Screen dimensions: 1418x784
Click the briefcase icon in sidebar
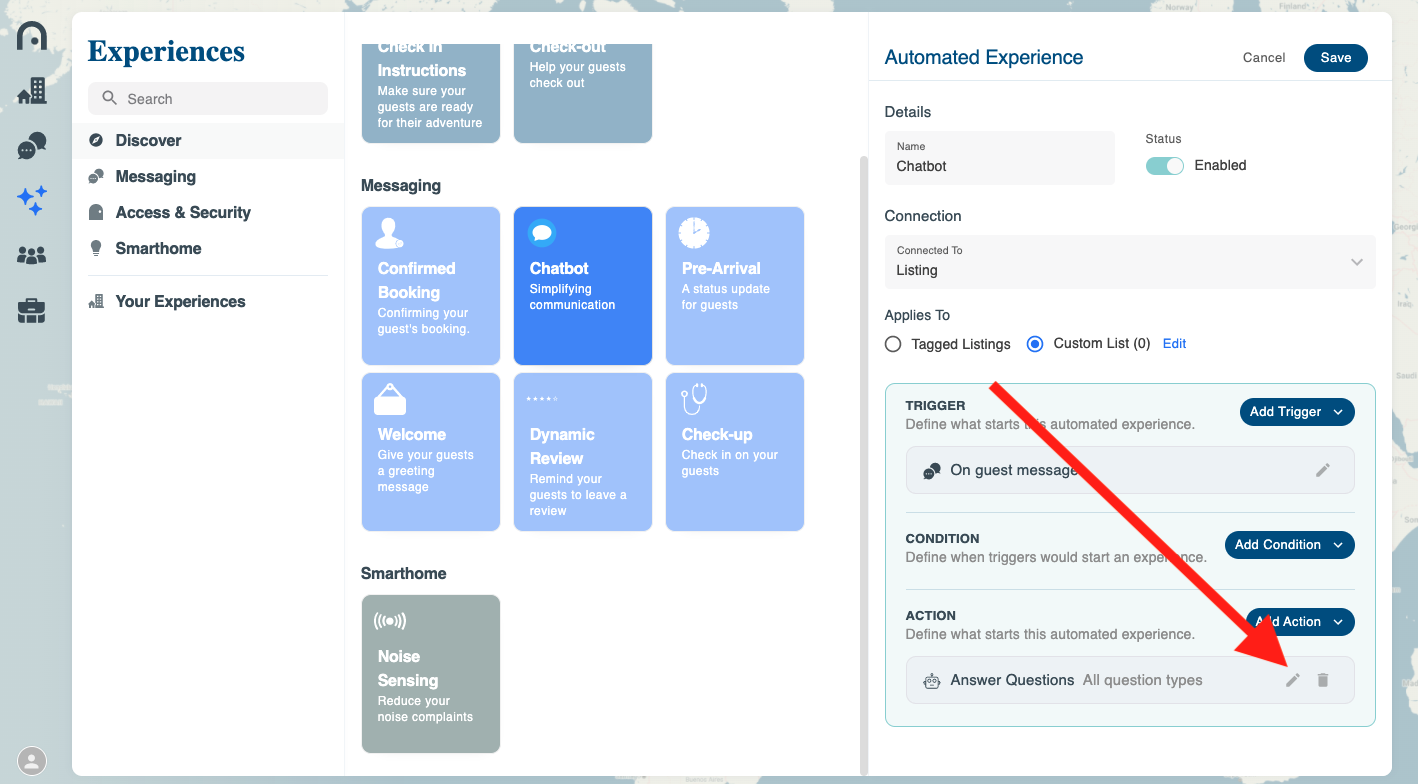tap(32, 311)
